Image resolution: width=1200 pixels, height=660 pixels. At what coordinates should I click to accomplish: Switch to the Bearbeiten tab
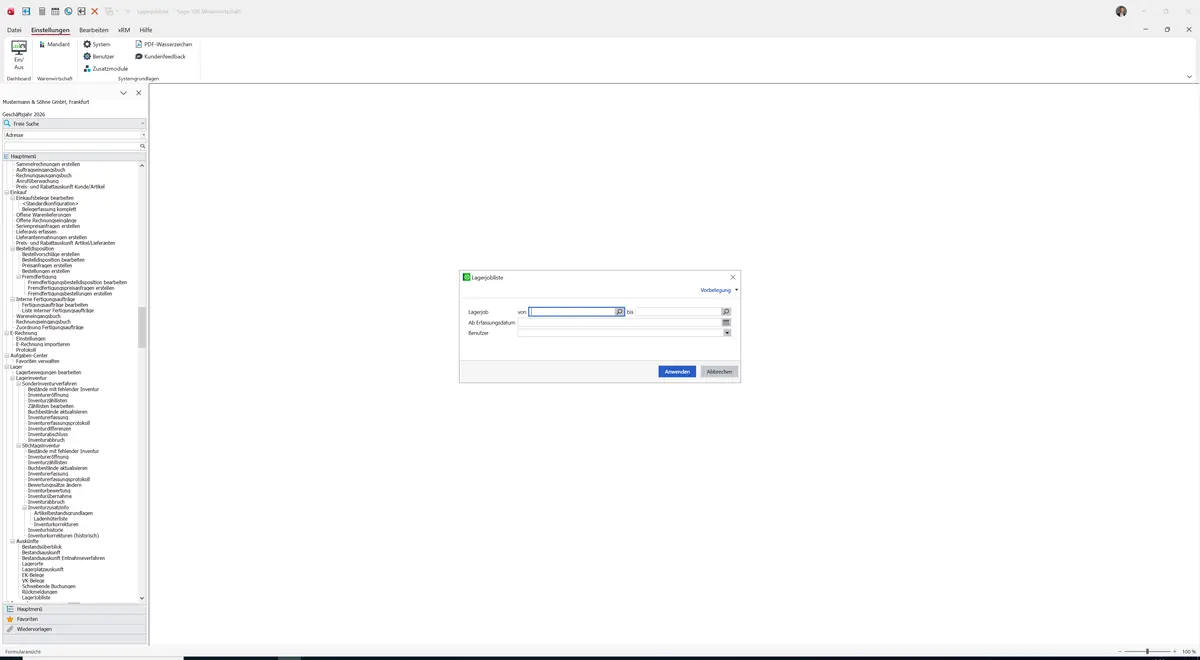pyautogui.click(x=94, y=30)
